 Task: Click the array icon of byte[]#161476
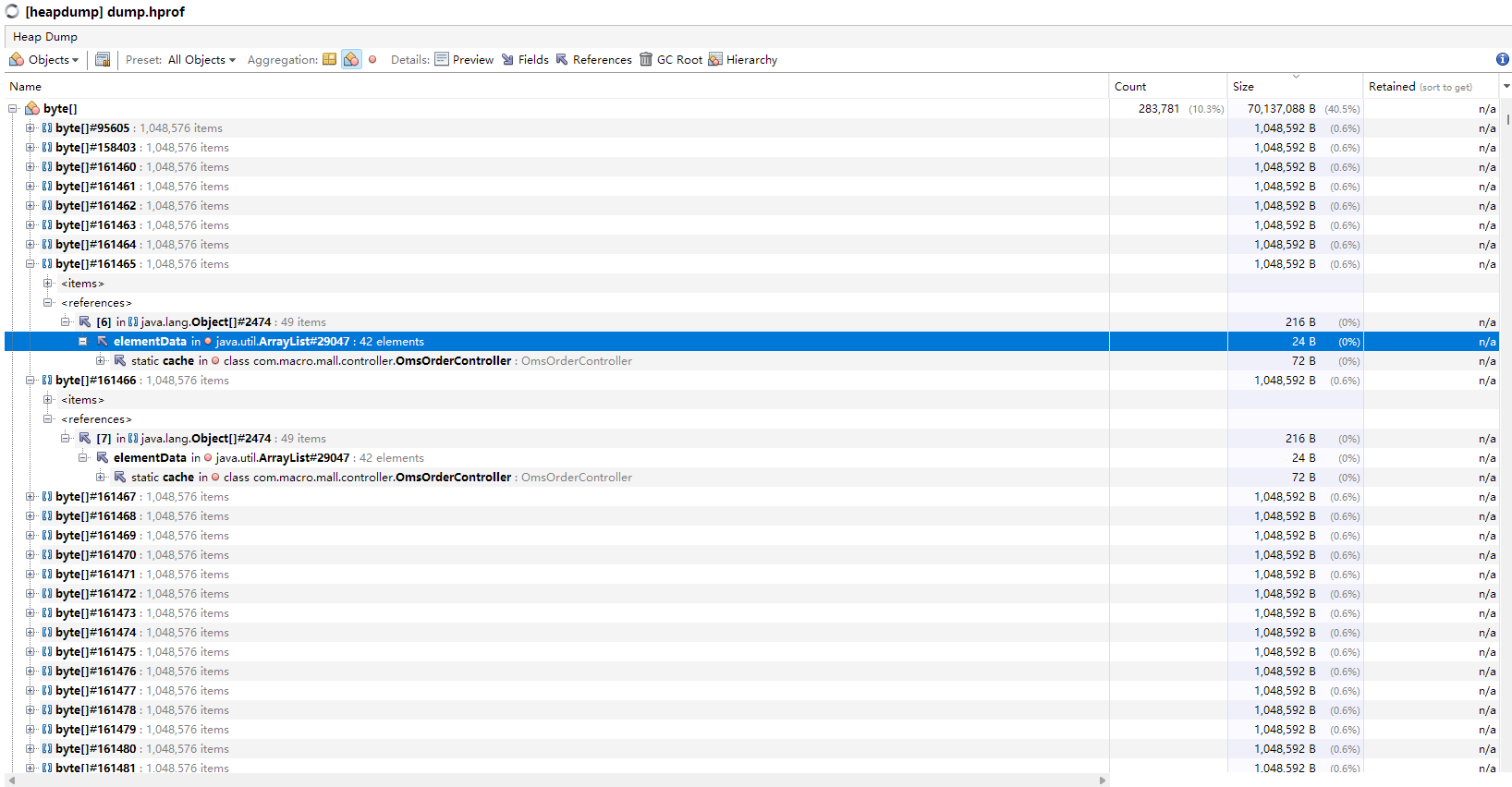click(47, 671)
